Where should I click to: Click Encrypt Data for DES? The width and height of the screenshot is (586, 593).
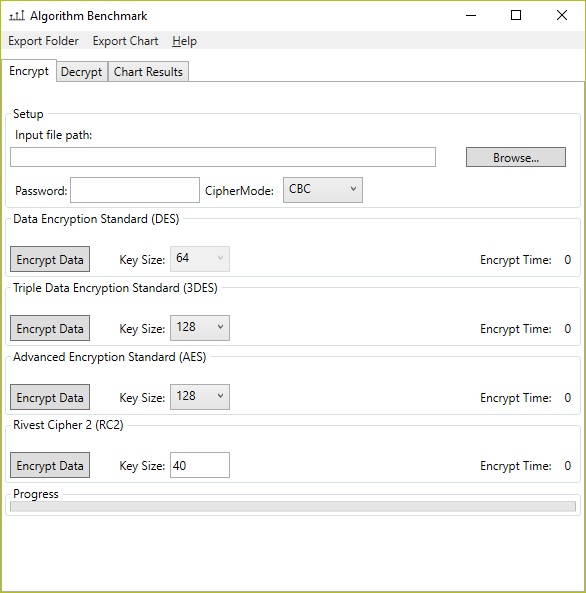pos(50,259)
